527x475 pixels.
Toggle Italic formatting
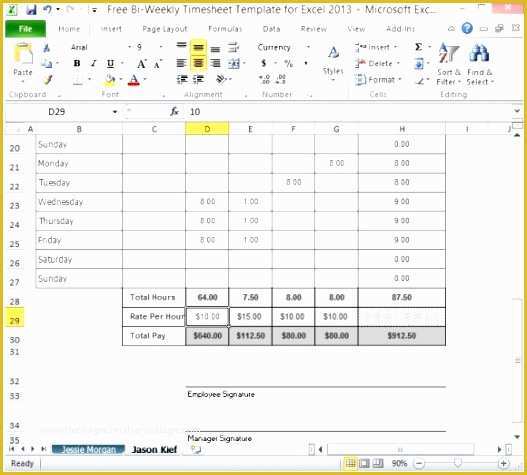(93, 63)
